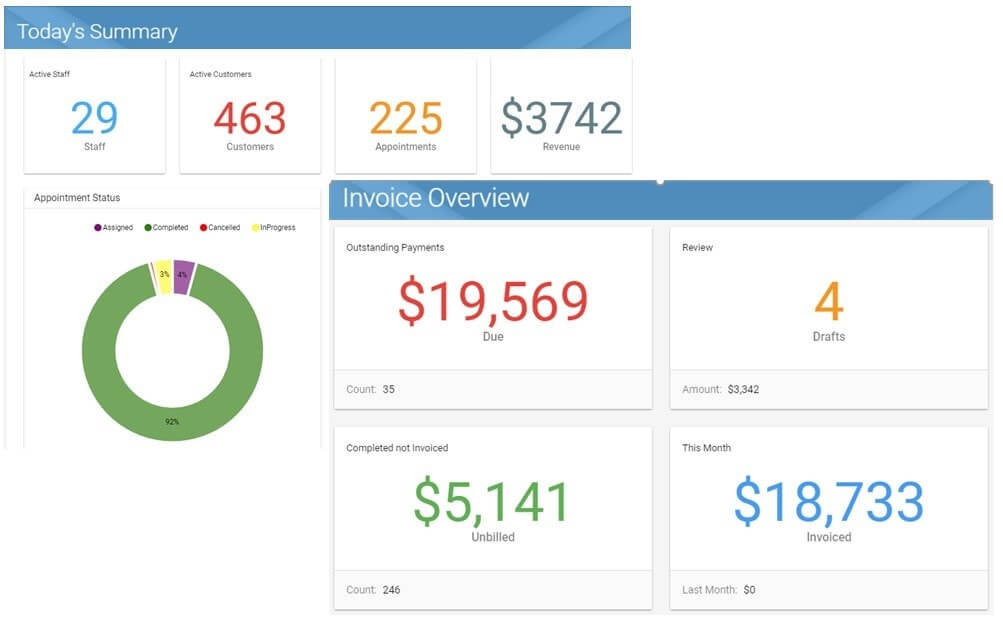Select the green 92% donut segment
Viewport: 1003px width, 619px height.
point(172,422)
